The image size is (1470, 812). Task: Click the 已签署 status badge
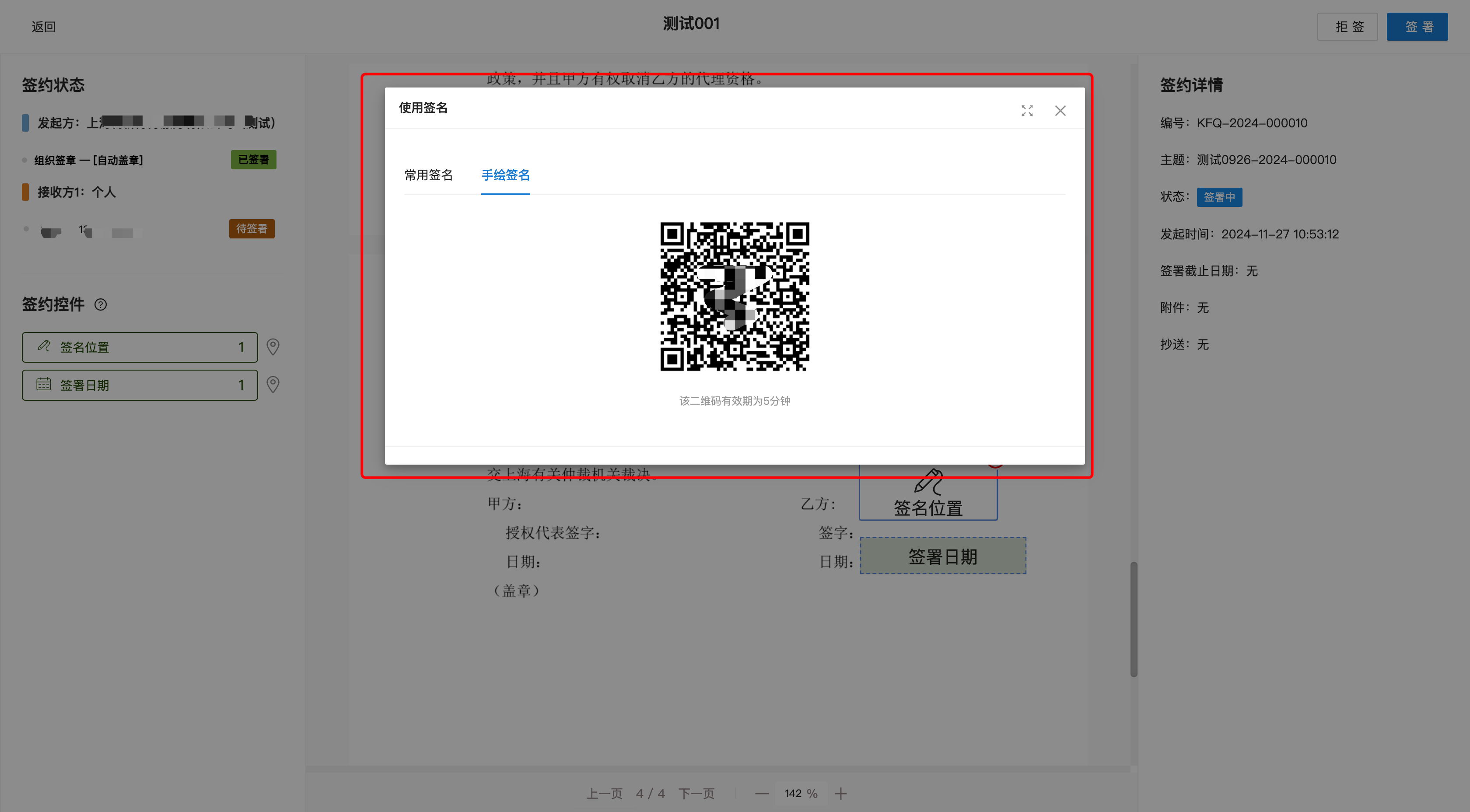tap(253, 160)
